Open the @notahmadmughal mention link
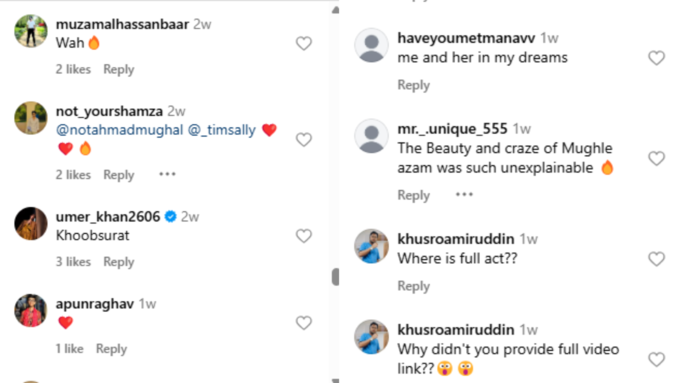 (120, 130)
